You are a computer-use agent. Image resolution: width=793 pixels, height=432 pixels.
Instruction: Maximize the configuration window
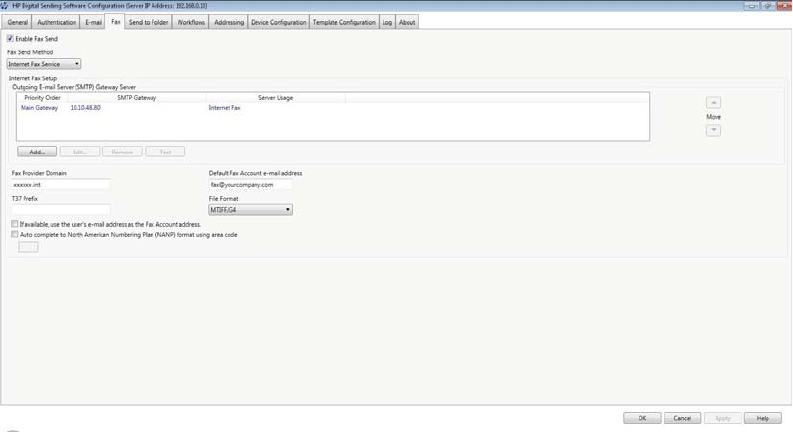tap(767, 6)
